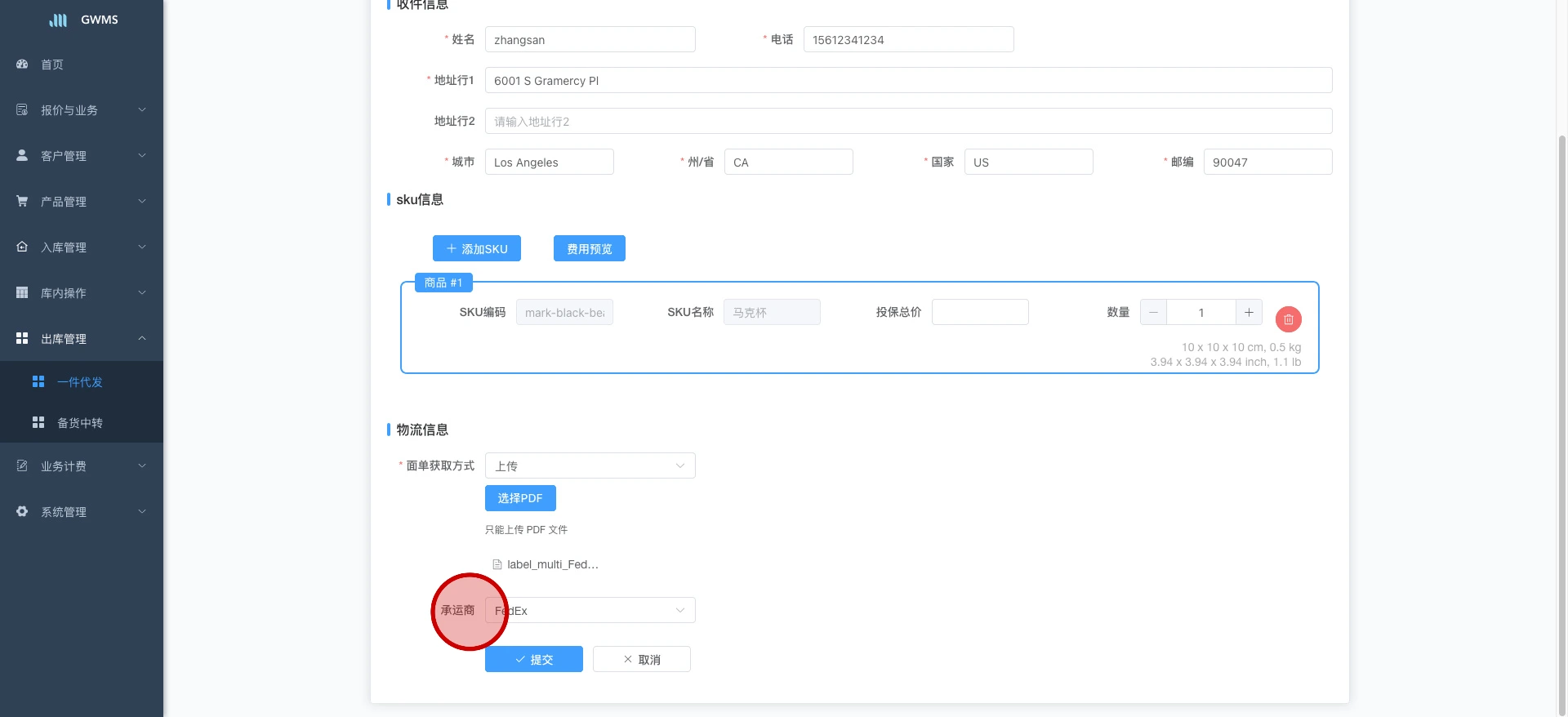Expand the 报价与业务 sidebar menu
The width and height of the screenshot is (1568, 717).
pos(82,110)
